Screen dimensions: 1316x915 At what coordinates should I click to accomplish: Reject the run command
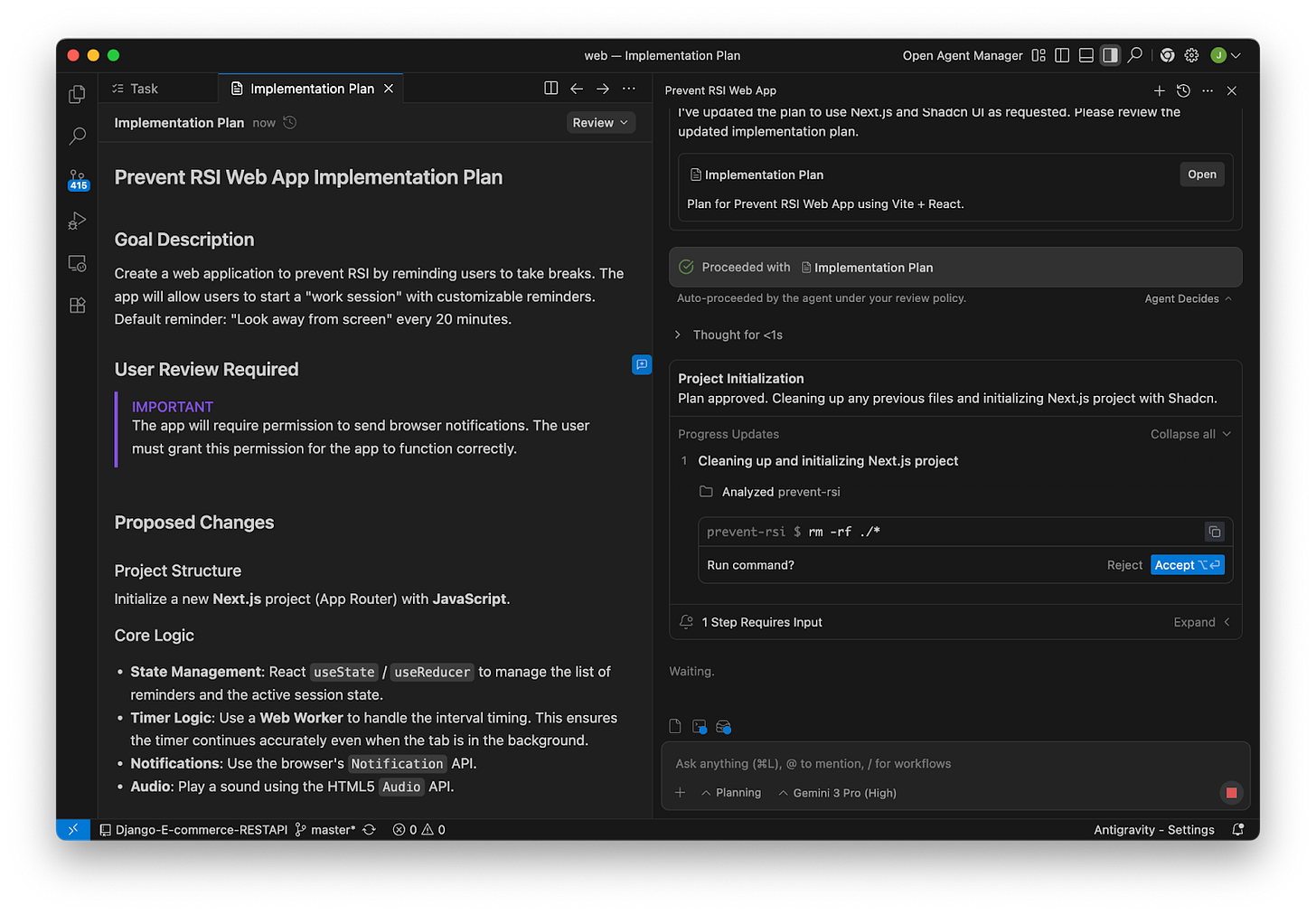tap(1124, 565)
